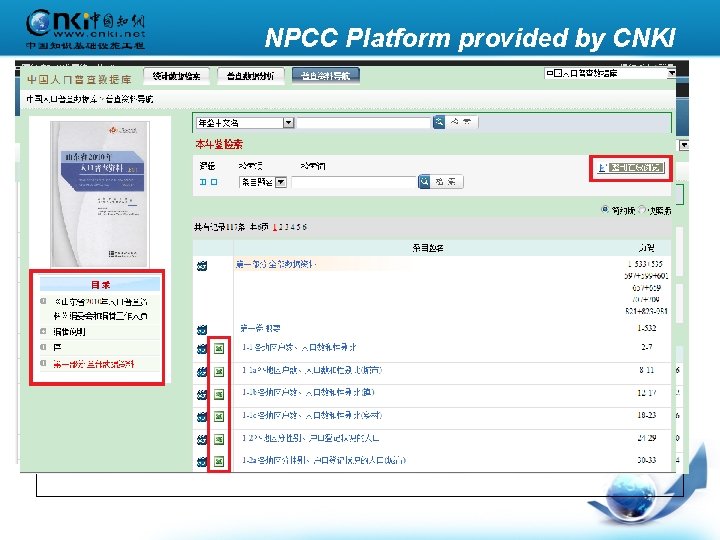Open the Excel icon for row 1-1c, pages 18-23
720x540 pixels.
pyautogui.click(x=219, y=416)
